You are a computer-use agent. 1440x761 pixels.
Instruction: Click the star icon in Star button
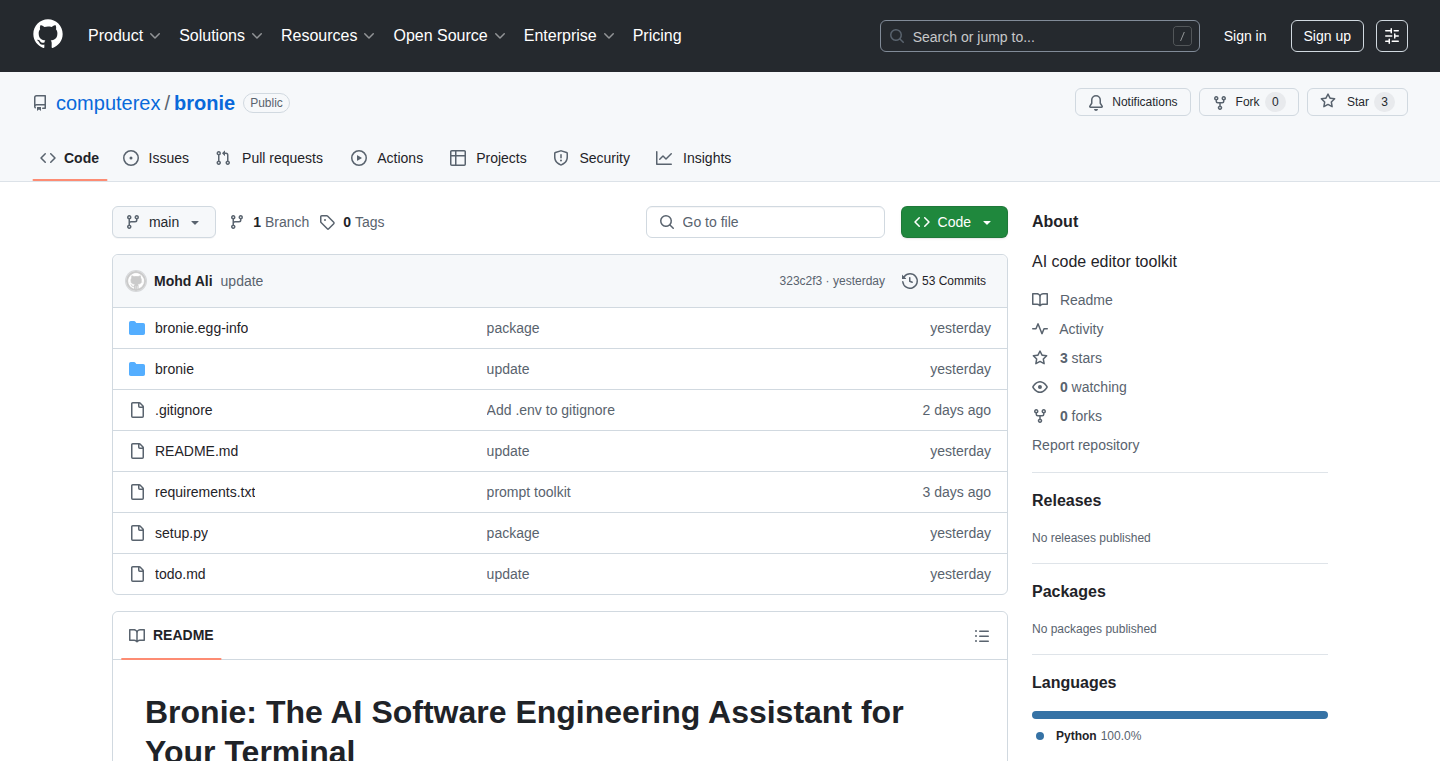click(1328, 102)
